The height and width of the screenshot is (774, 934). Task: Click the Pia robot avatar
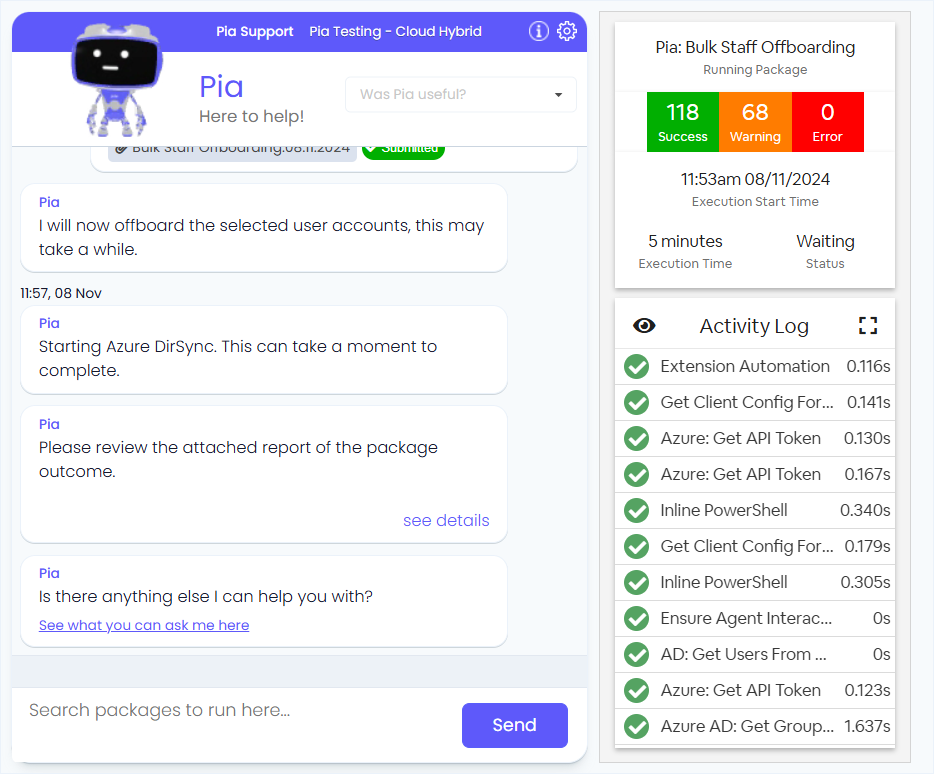coord(116,79)
